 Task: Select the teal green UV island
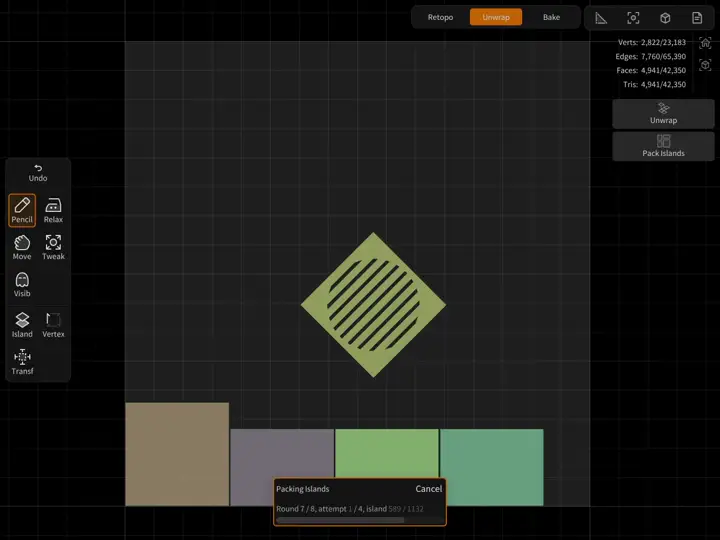click(494, 467)
